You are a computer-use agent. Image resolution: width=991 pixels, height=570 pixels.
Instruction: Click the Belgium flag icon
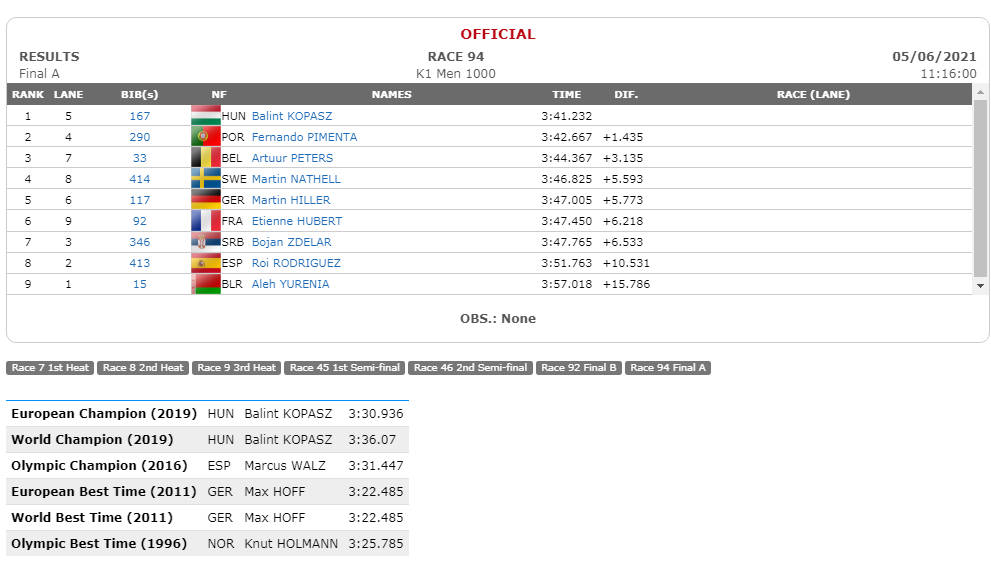205,157
